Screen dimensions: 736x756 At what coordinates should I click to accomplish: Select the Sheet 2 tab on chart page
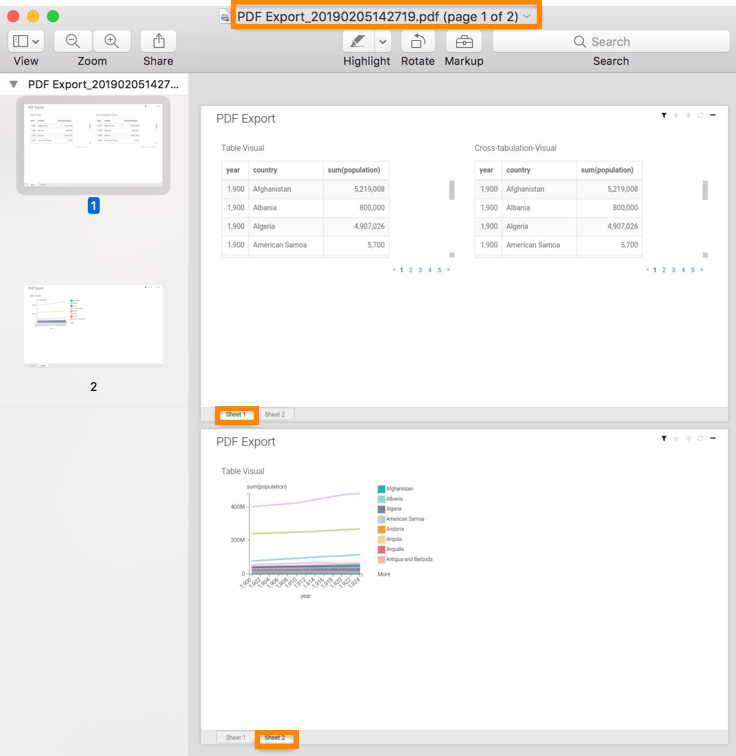point(275,738)
